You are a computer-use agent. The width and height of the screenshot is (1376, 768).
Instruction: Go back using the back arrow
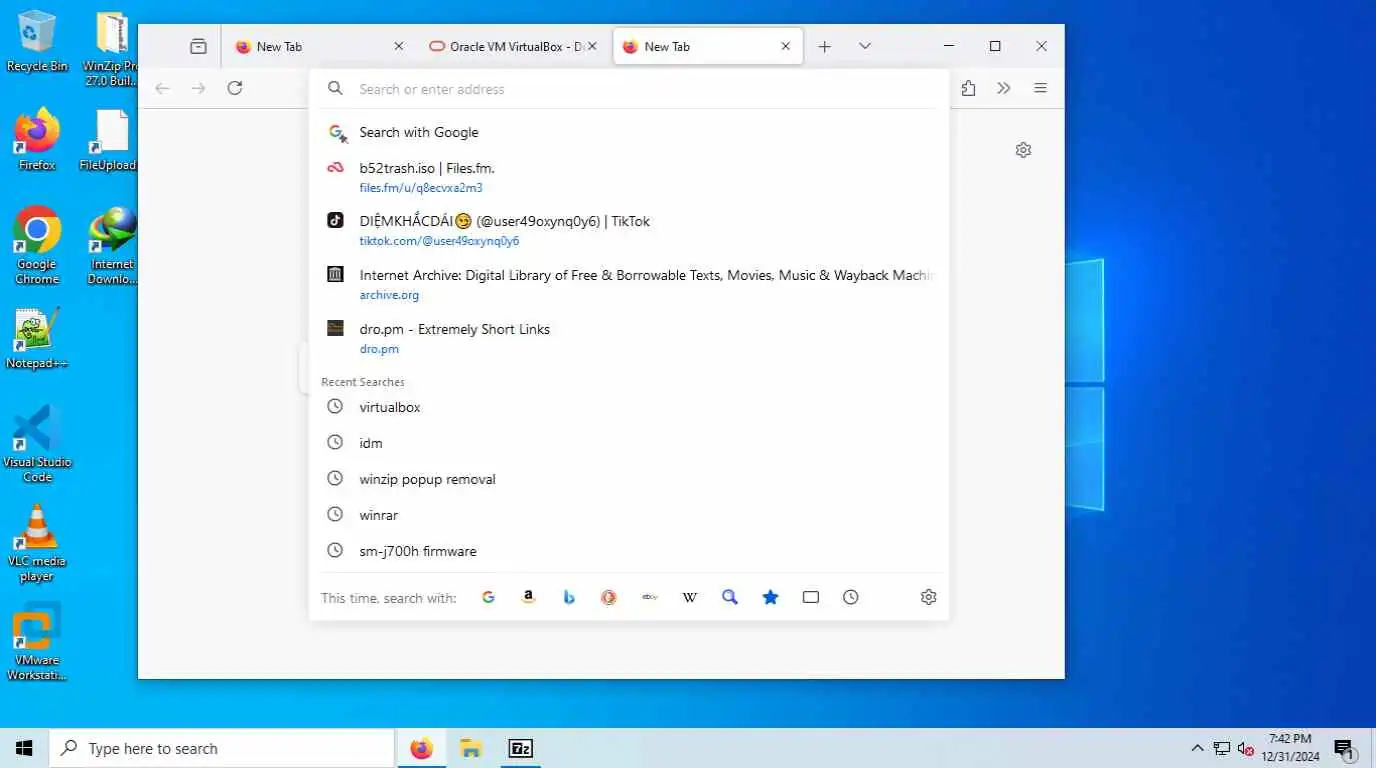point(162,88)
